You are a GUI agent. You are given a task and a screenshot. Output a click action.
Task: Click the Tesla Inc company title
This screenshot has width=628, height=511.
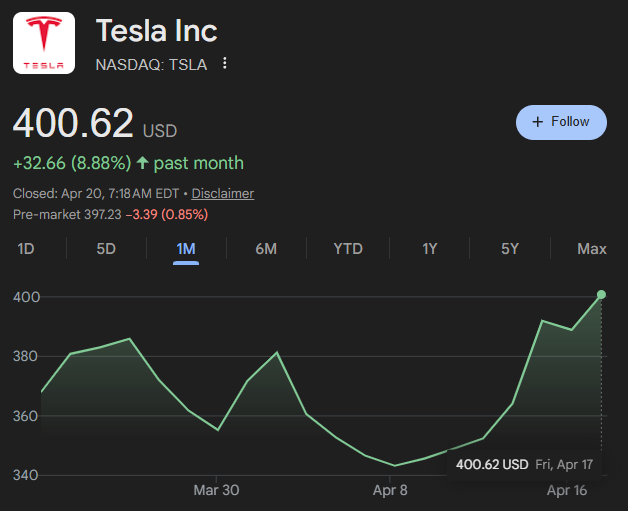coord(156,31)
